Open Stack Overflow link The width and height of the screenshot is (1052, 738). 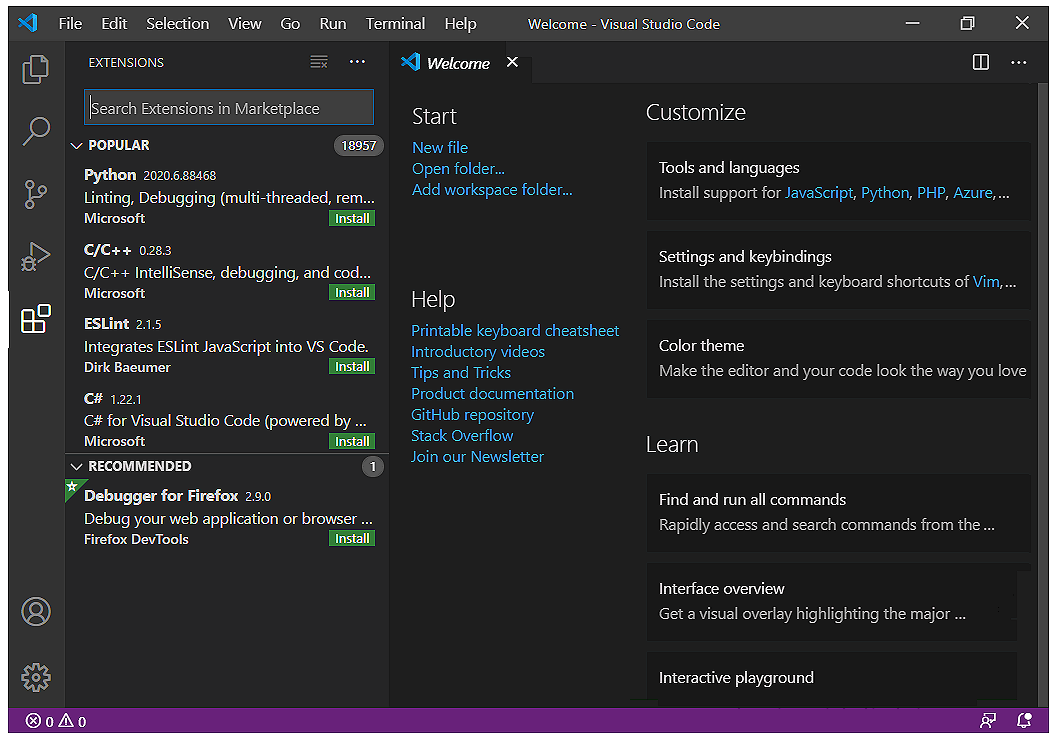(x=462, y=435)
